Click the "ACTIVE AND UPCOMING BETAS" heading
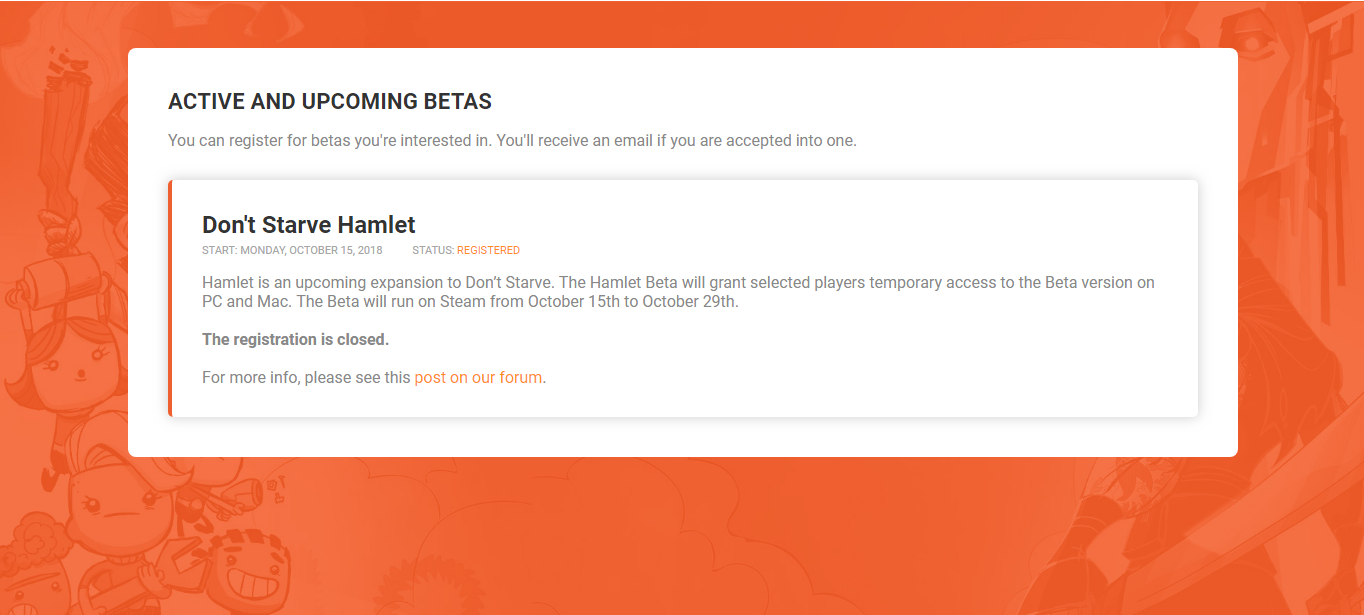The height and width of the screenshot is (615, 1364). tap(329, 102)
